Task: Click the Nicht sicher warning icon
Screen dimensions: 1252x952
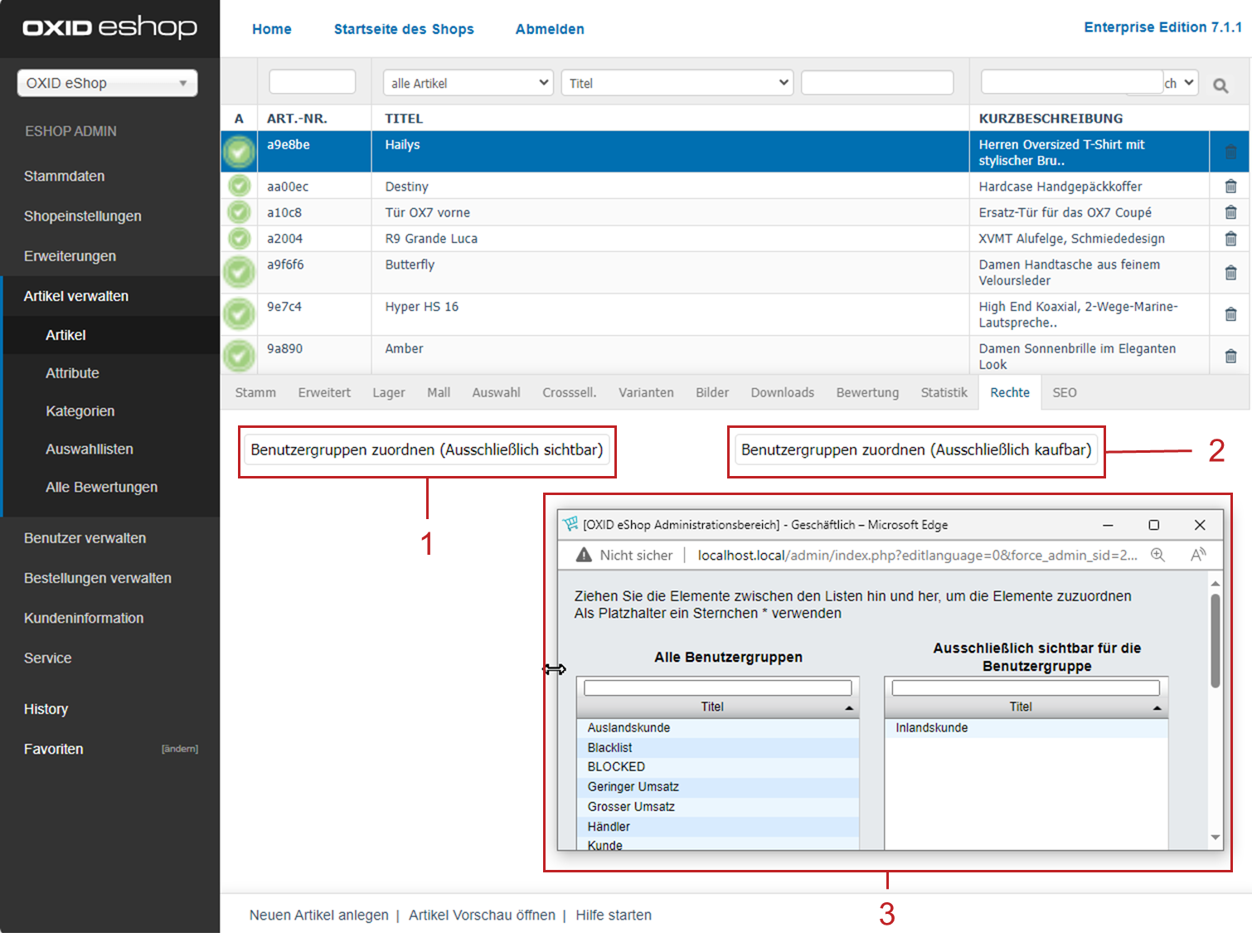Action: click(584, 555)
